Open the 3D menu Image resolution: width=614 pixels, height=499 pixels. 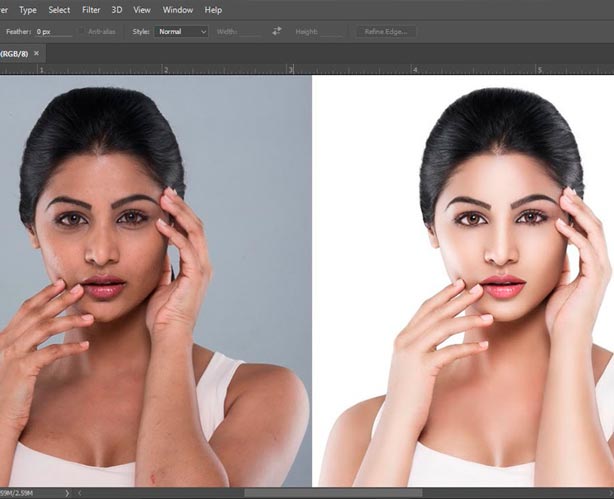[115, 10]
